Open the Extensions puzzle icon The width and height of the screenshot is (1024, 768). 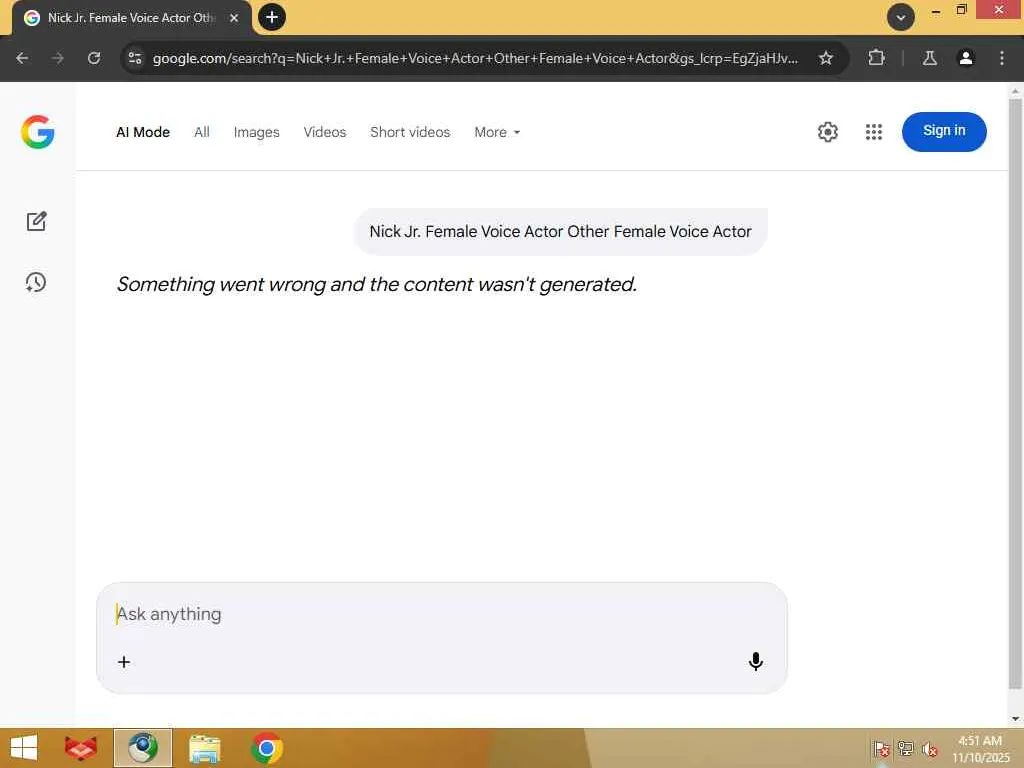pyautogui.click(x=876, y=58)
